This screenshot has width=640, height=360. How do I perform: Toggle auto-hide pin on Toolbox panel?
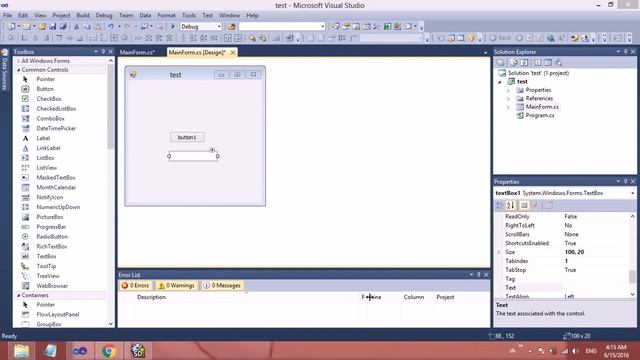click(x=103, y=52)
